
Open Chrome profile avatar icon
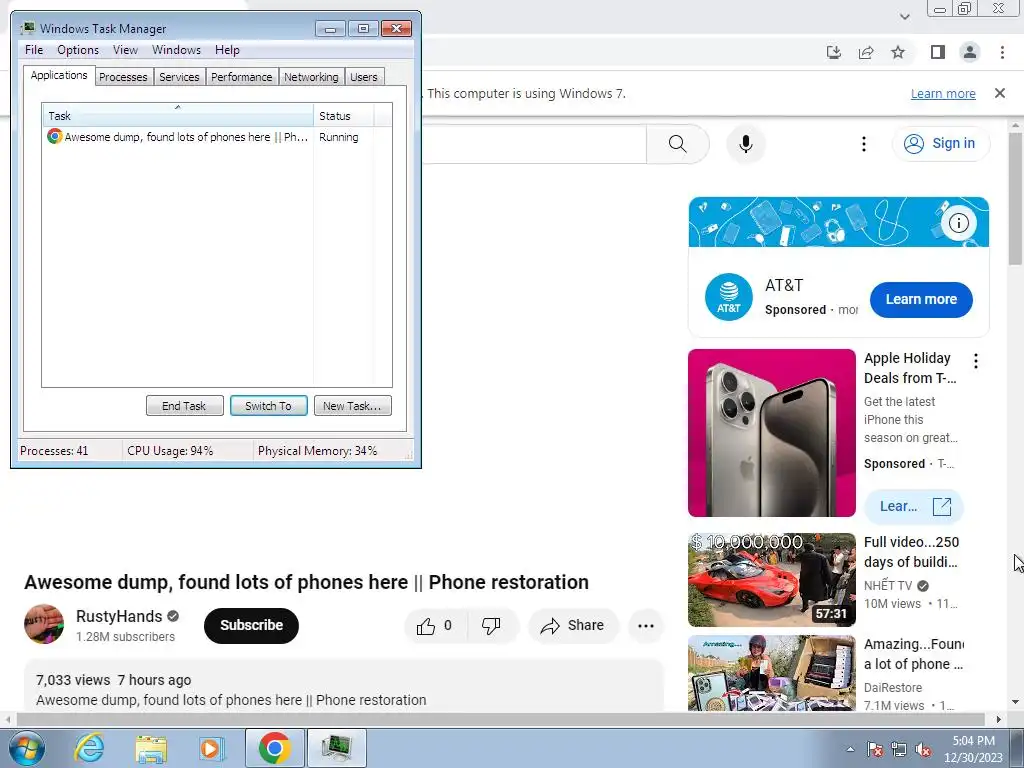tap(970, 52)
